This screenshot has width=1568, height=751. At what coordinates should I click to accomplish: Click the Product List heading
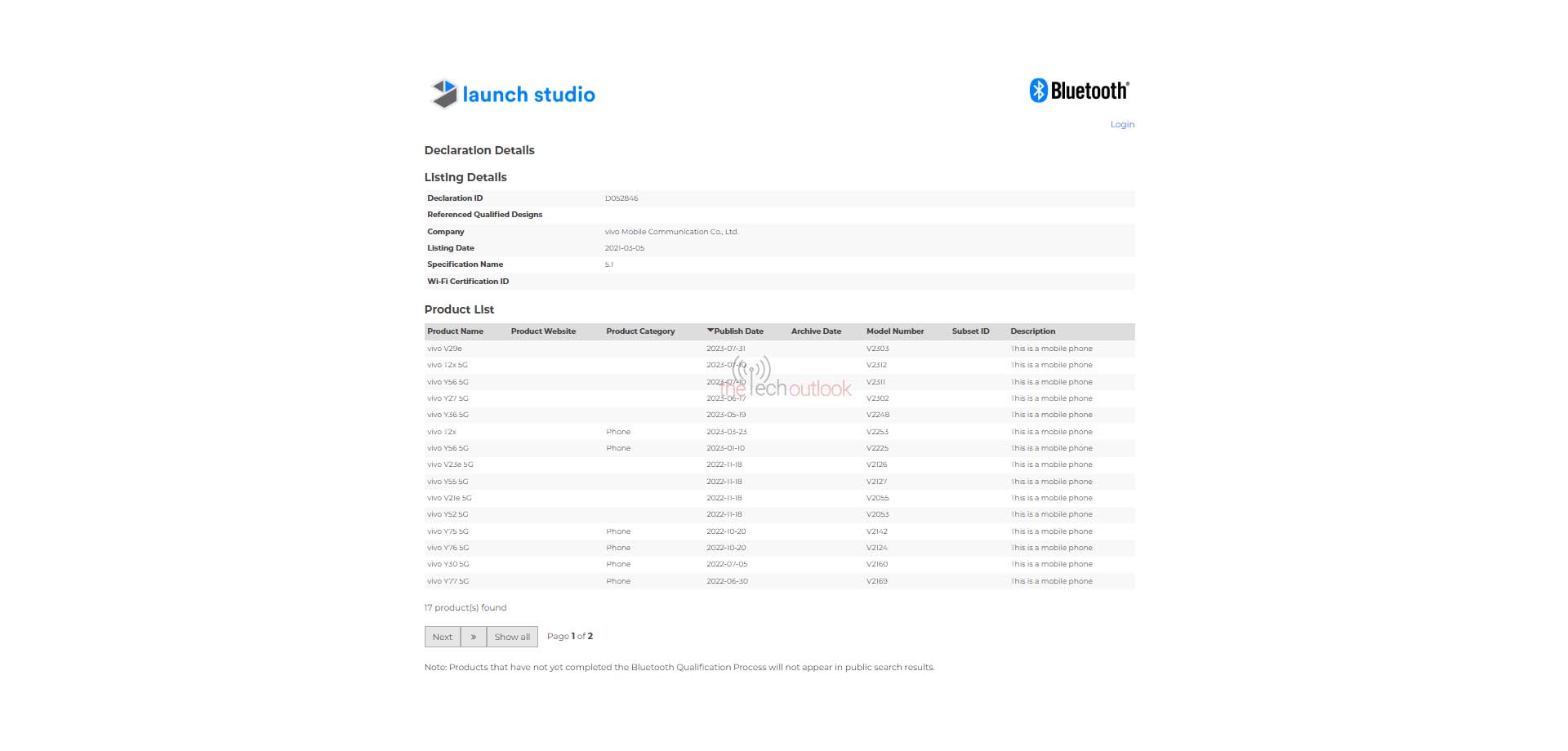(x=459, y=309)
